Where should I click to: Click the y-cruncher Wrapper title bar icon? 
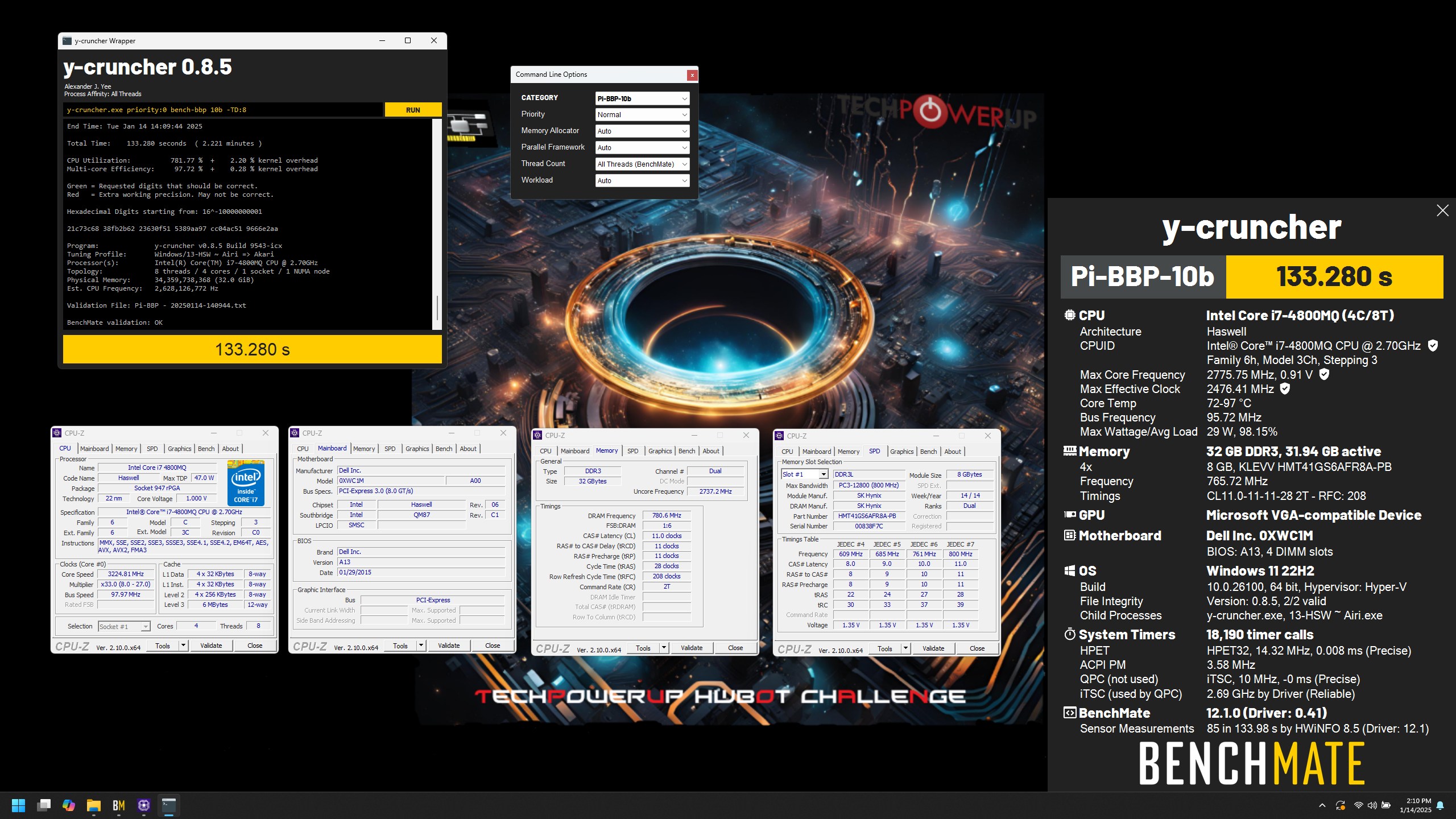[x=67, y=41]
